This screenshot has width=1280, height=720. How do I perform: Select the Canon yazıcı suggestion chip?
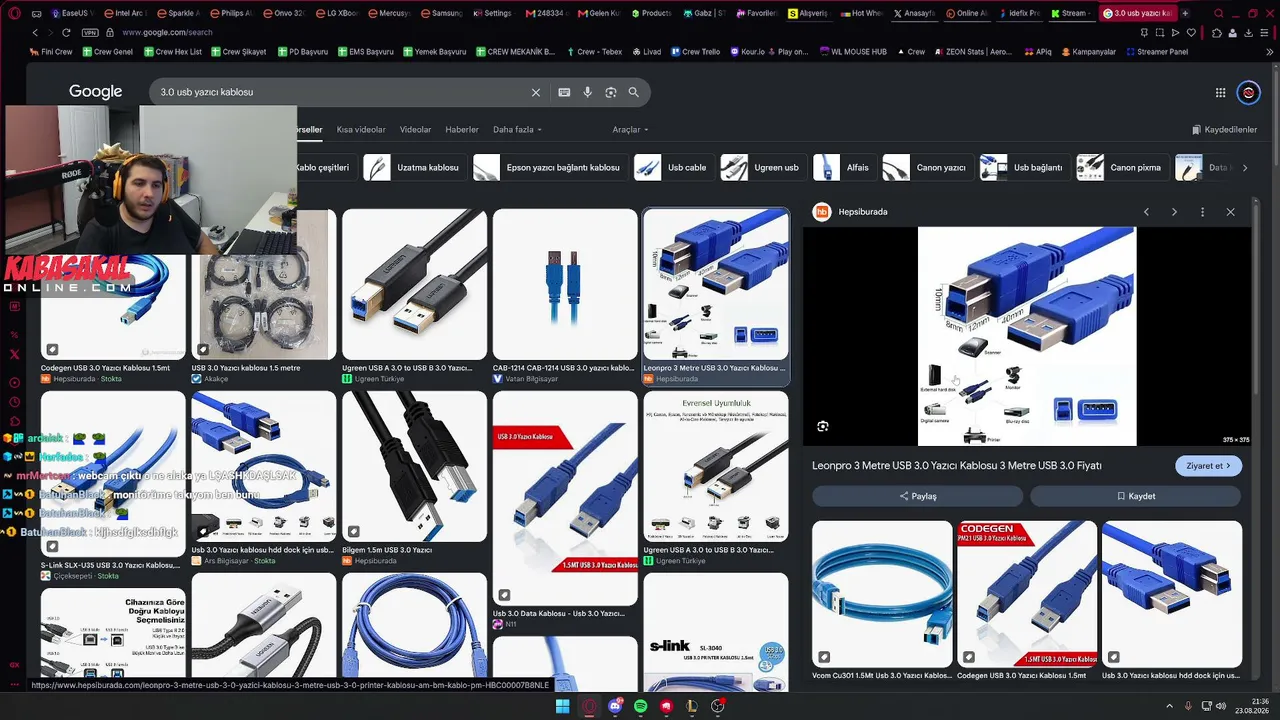926,168
